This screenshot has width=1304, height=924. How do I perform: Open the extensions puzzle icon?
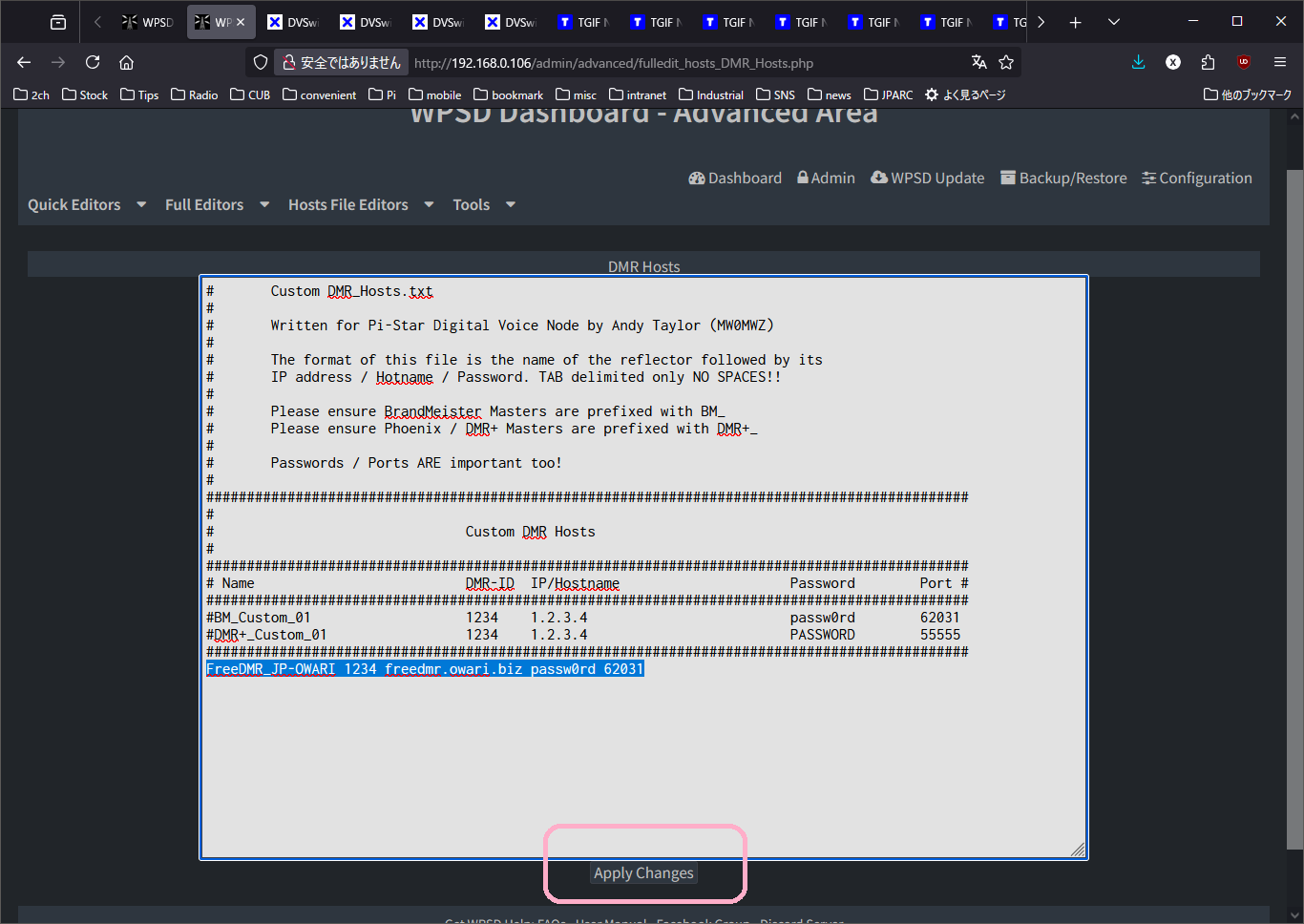point(1208,62)
